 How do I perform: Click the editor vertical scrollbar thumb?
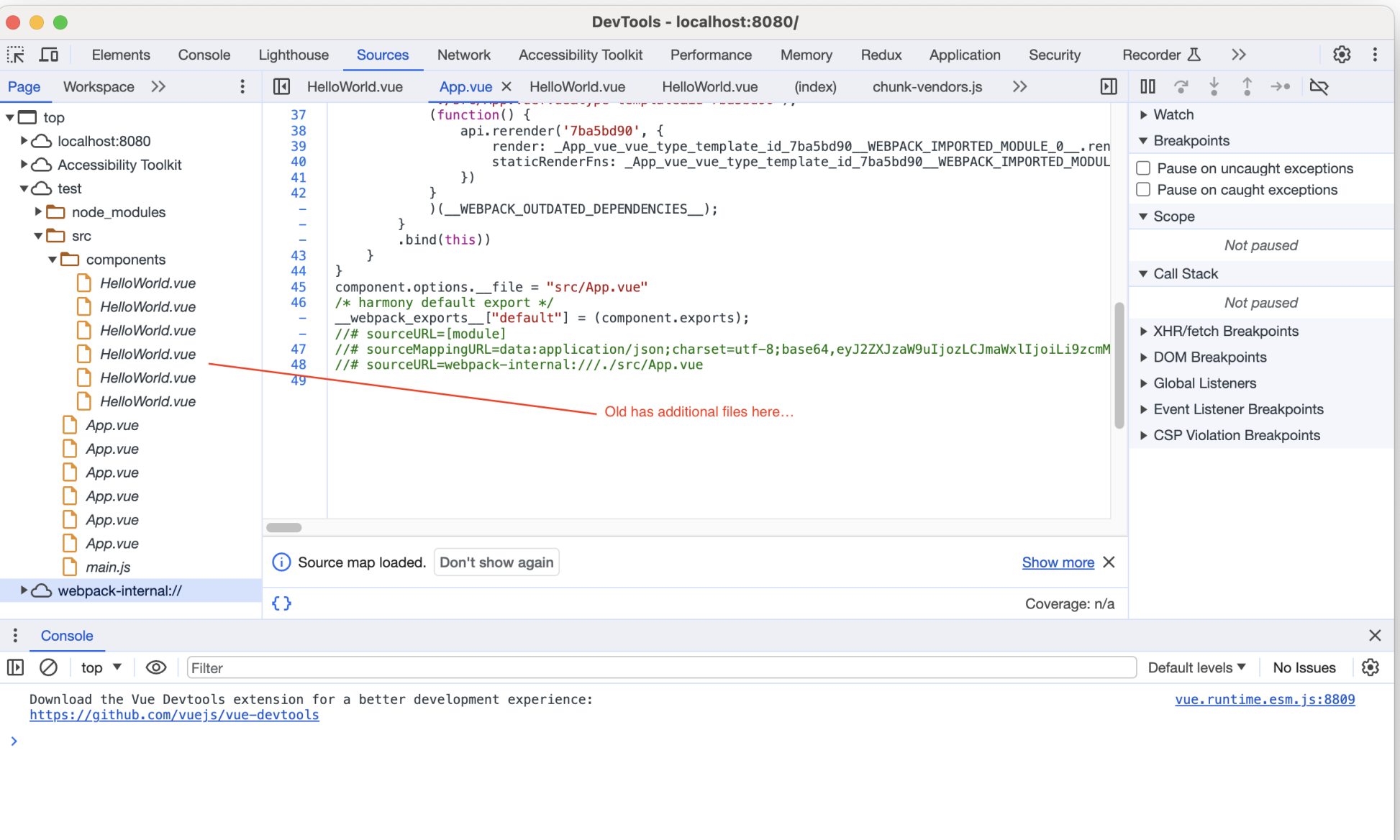point(1119,365)
